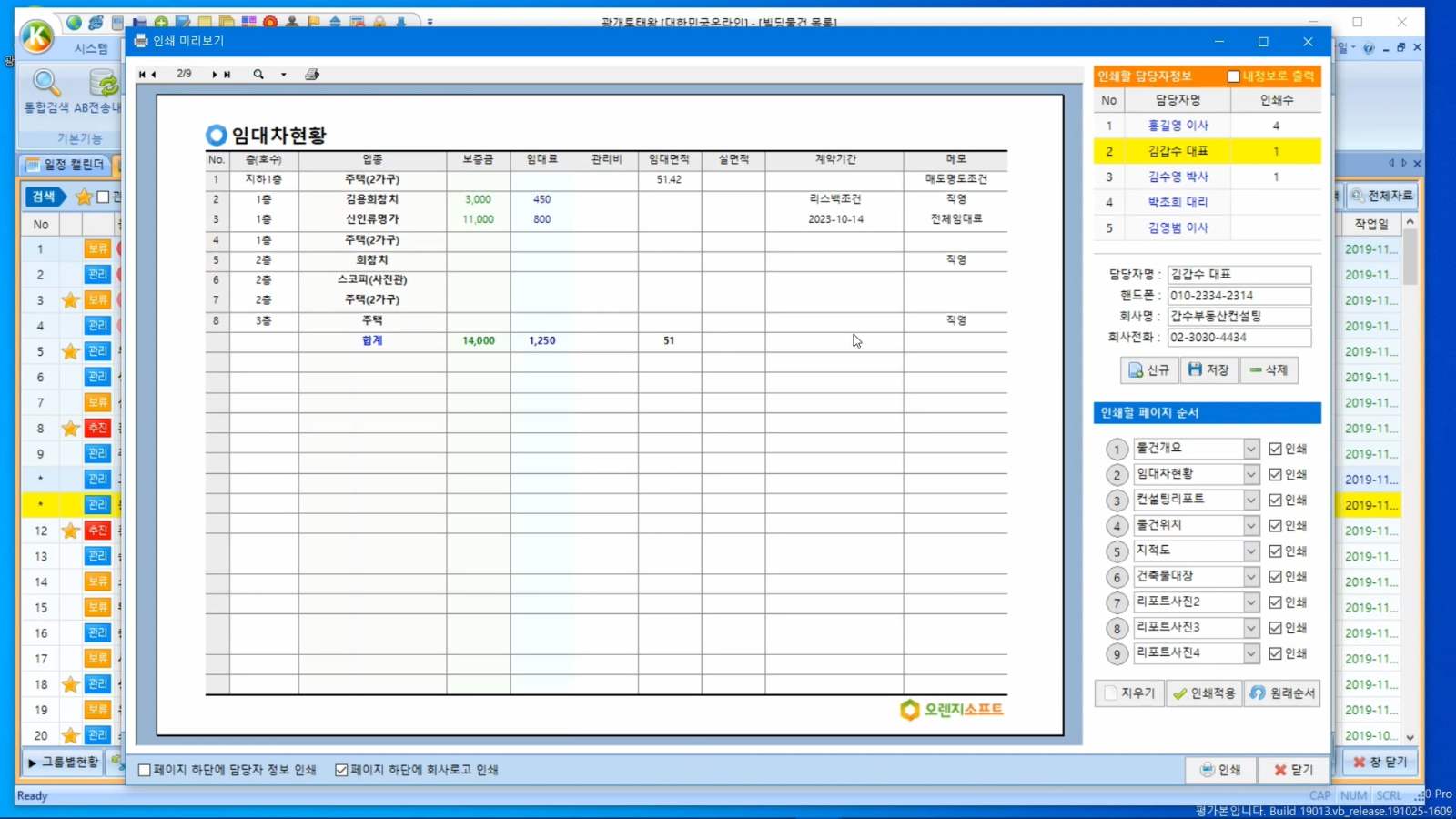1456x819 pixels.
Task: Click the 인쇄 print button at bottom
Action: pyautogui.click(x=1220, y=770)
